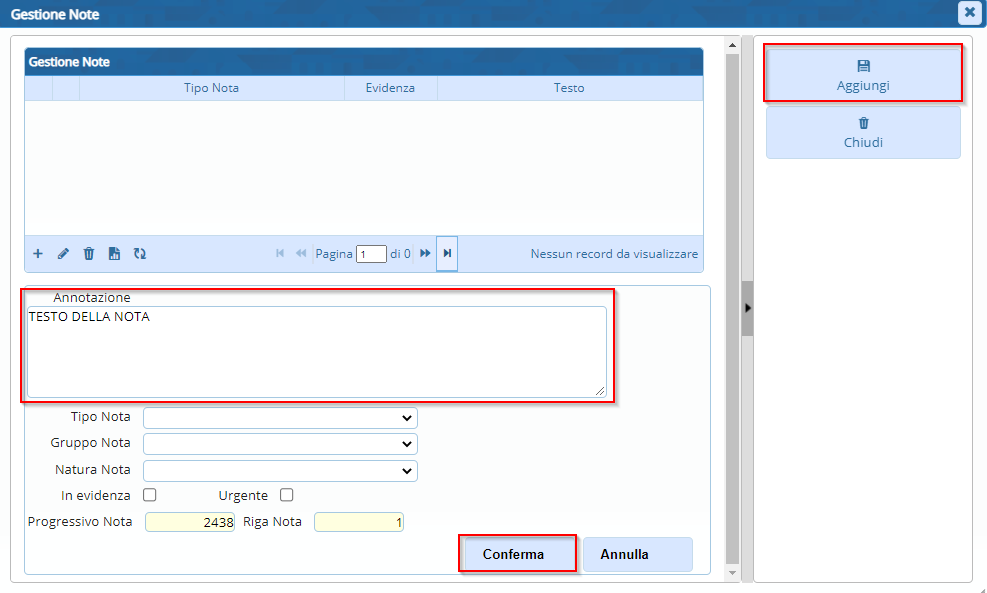
Task: Tick the Urgente checkbox
Action: pyautogui.click(x=287, y=495)
